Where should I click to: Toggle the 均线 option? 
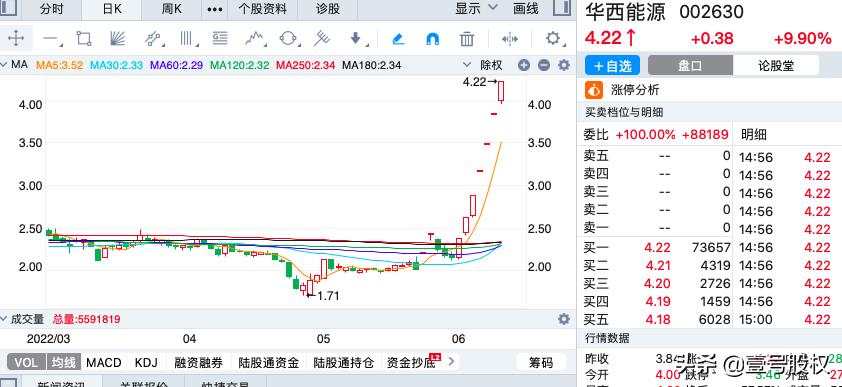coord(63,362)
